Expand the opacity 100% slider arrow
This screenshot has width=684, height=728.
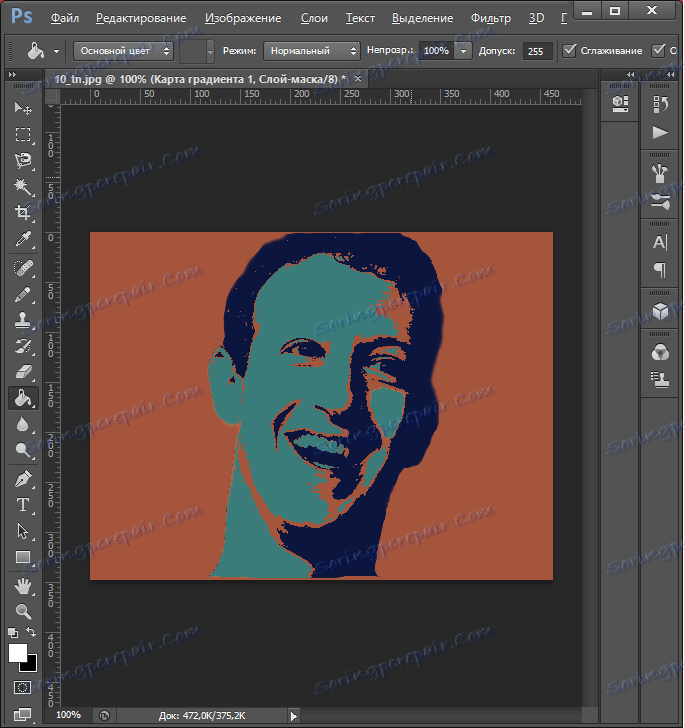tap(465, 50)
